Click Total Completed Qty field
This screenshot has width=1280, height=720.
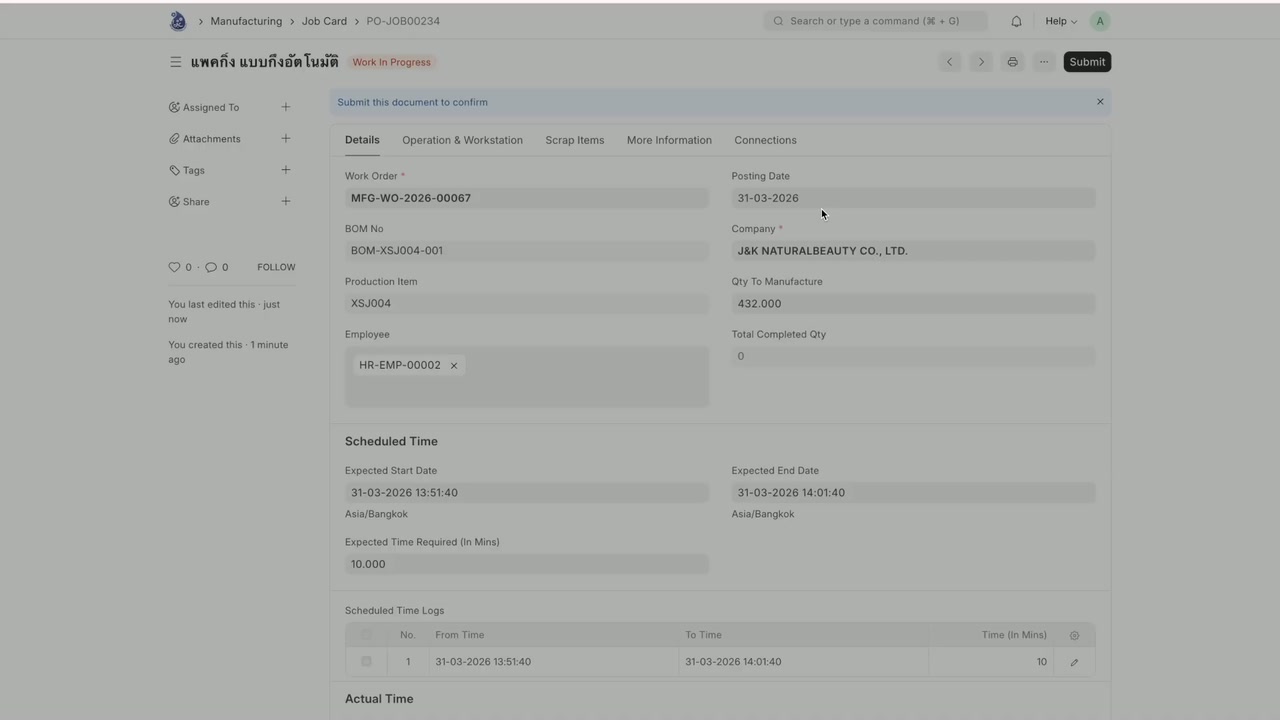pos(913,356)
